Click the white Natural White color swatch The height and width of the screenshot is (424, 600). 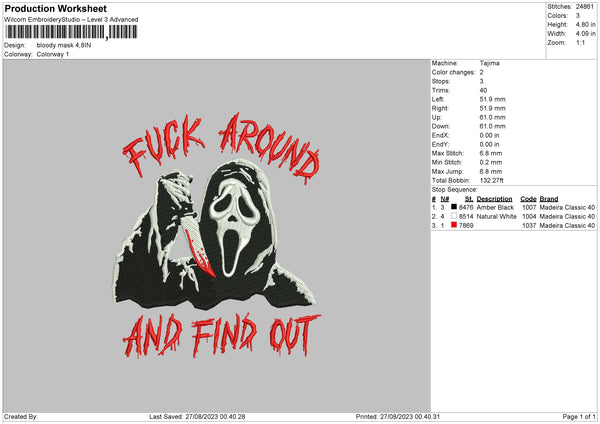(454, 216)
